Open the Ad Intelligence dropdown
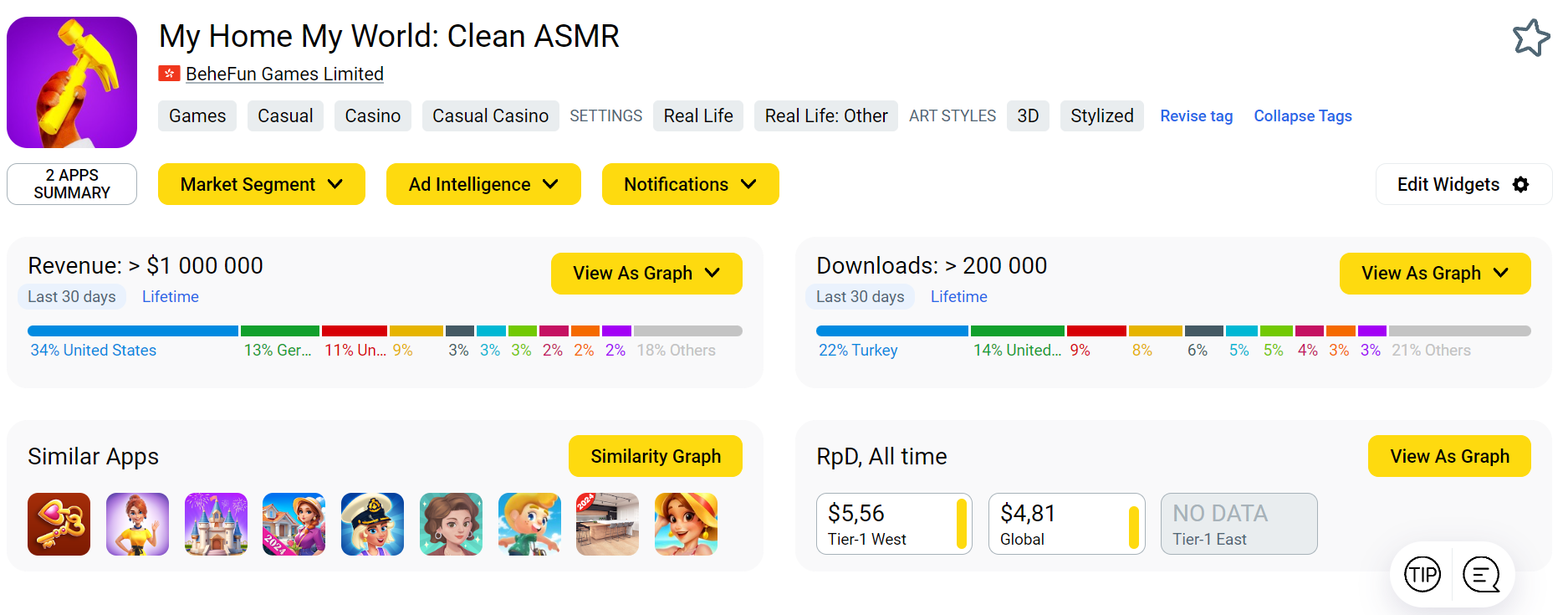1568x615 pixels. (x=483, y=184)
